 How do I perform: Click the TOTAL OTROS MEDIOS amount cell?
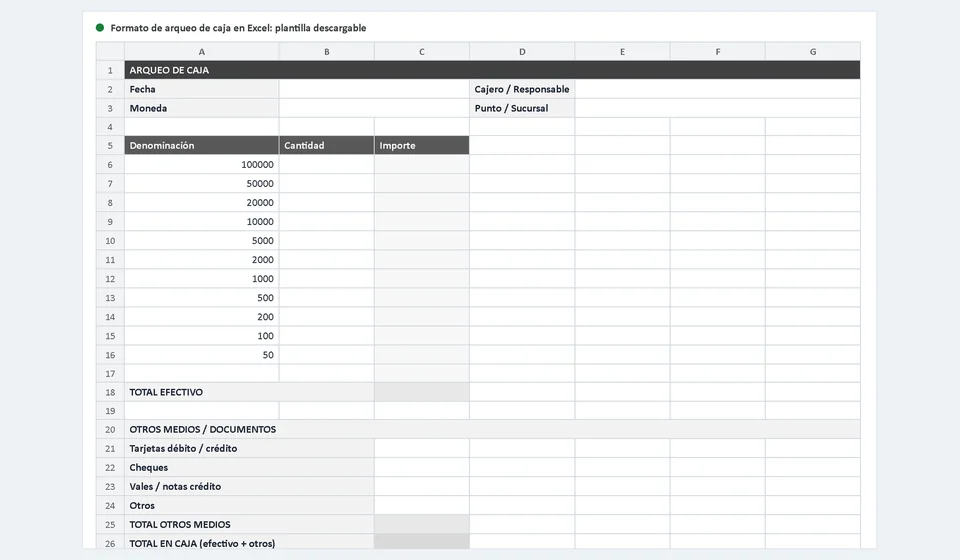pos(422,525)
